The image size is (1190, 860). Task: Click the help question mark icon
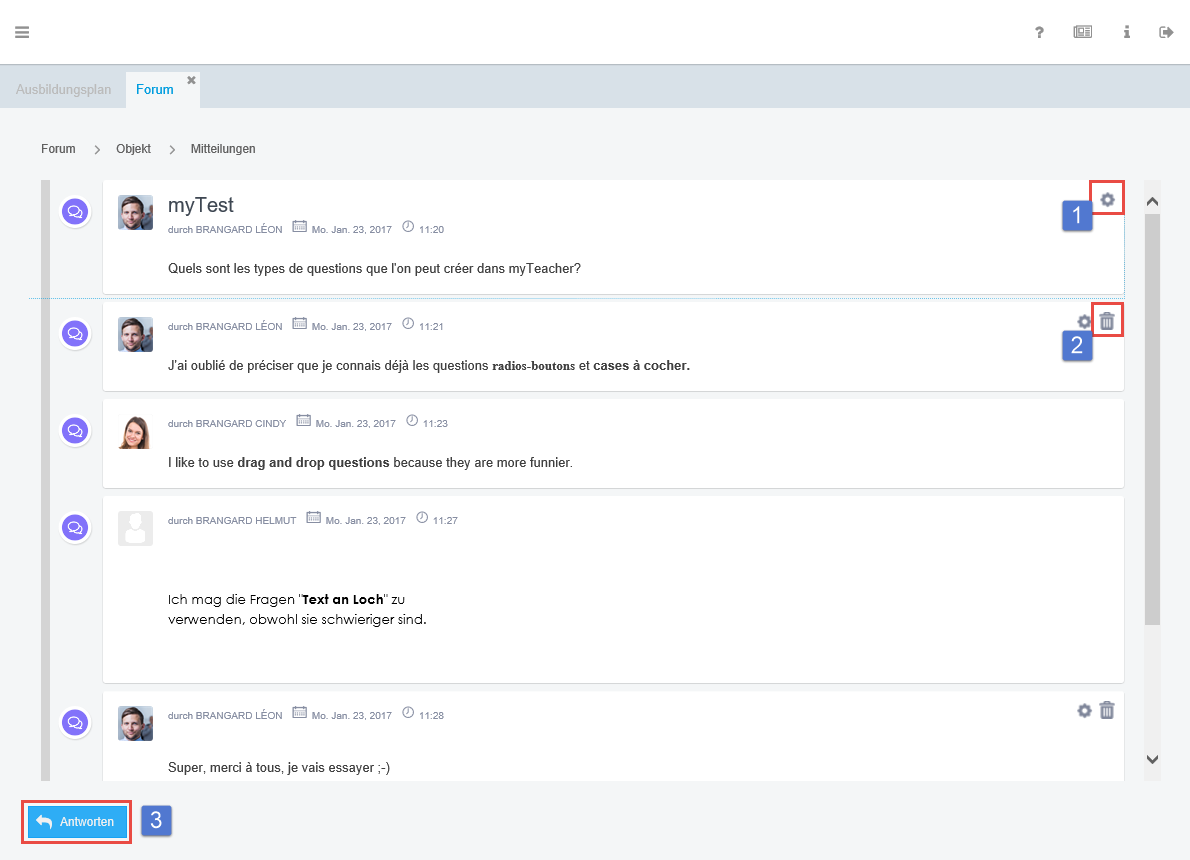click(1039, 32)
